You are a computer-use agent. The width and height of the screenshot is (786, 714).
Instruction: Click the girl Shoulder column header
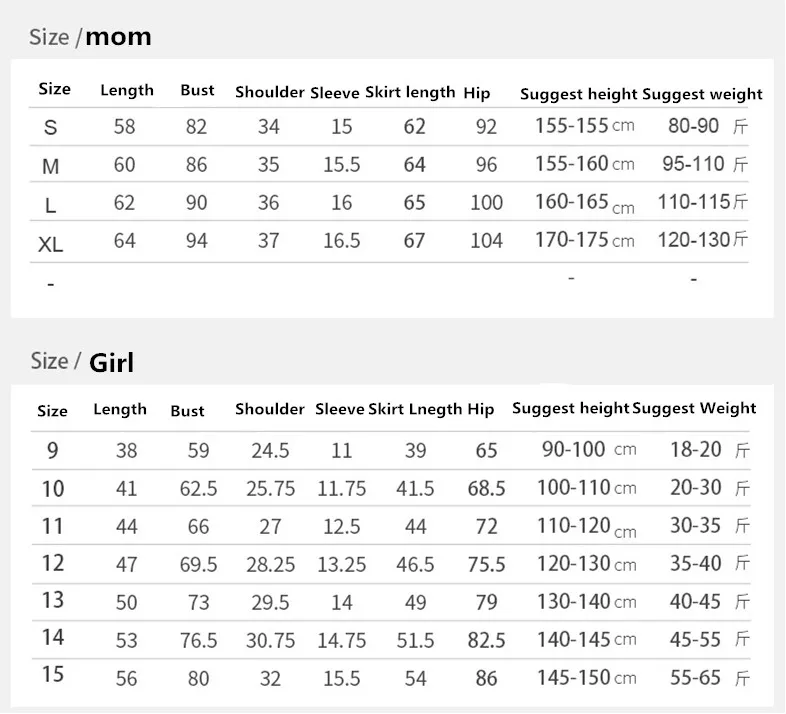click(x=270, y=409)
